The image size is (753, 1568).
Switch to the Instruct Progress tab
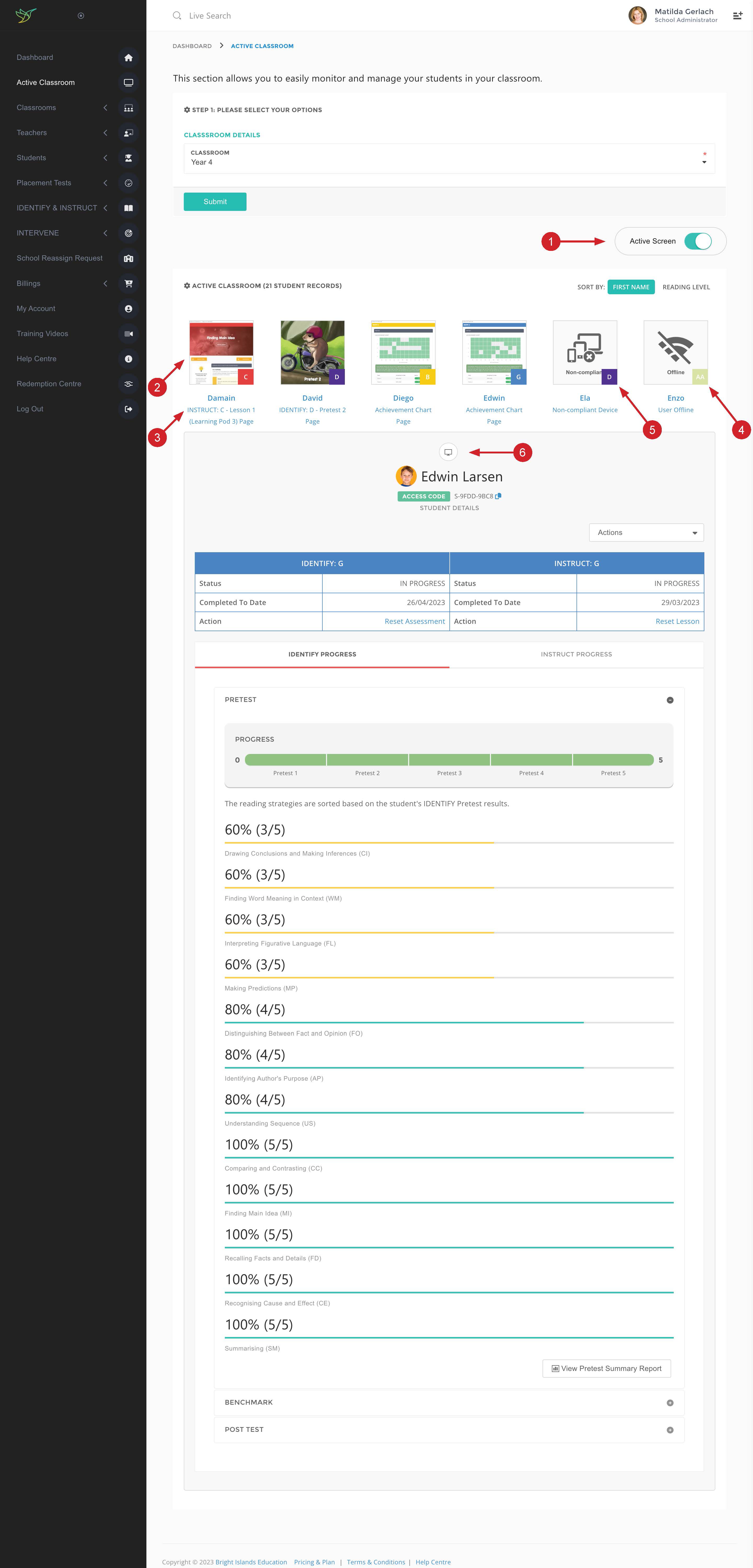[576, 654]
